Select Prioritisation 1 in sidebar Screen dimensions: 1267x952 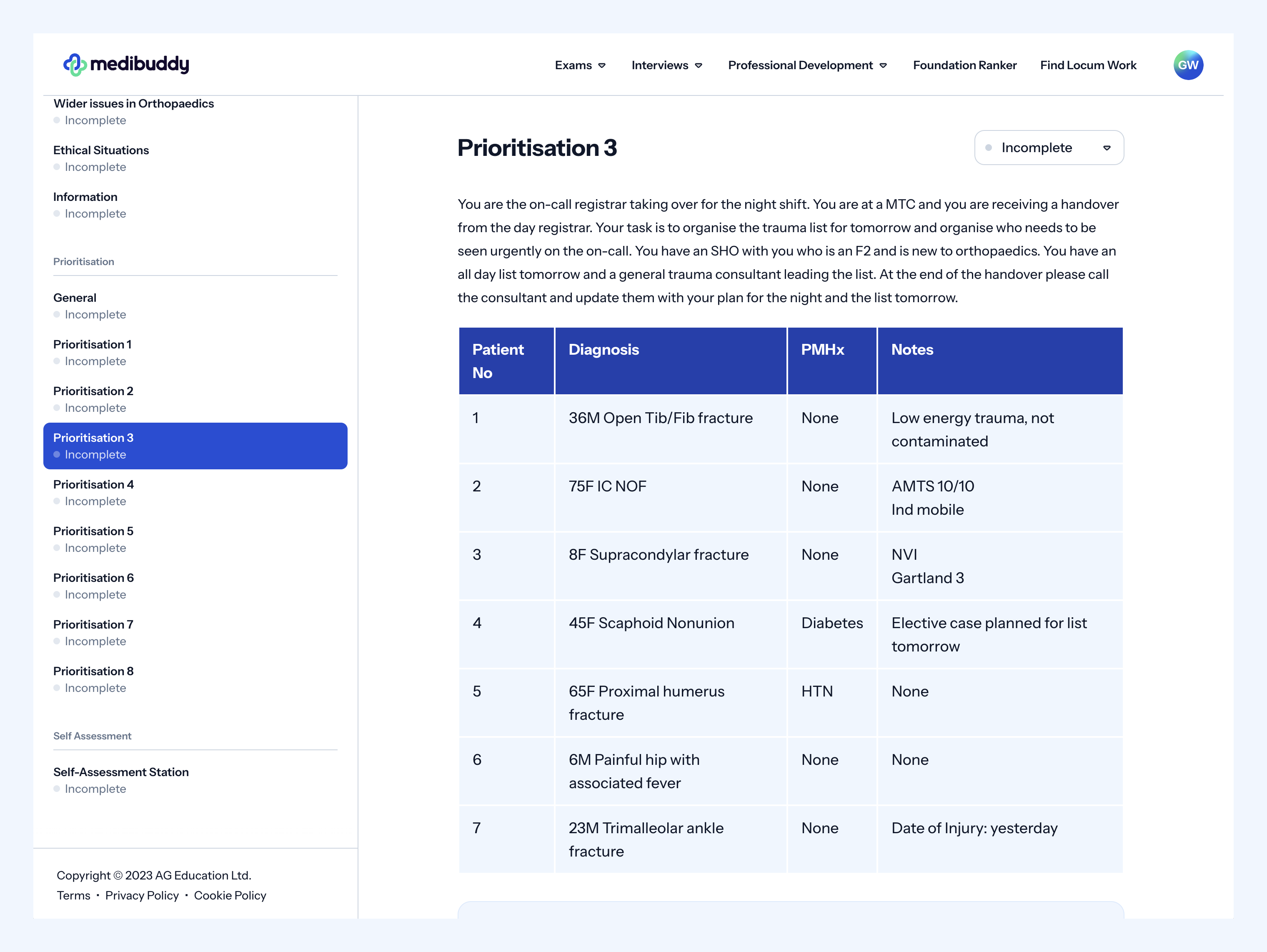click(x=195, y=353)
